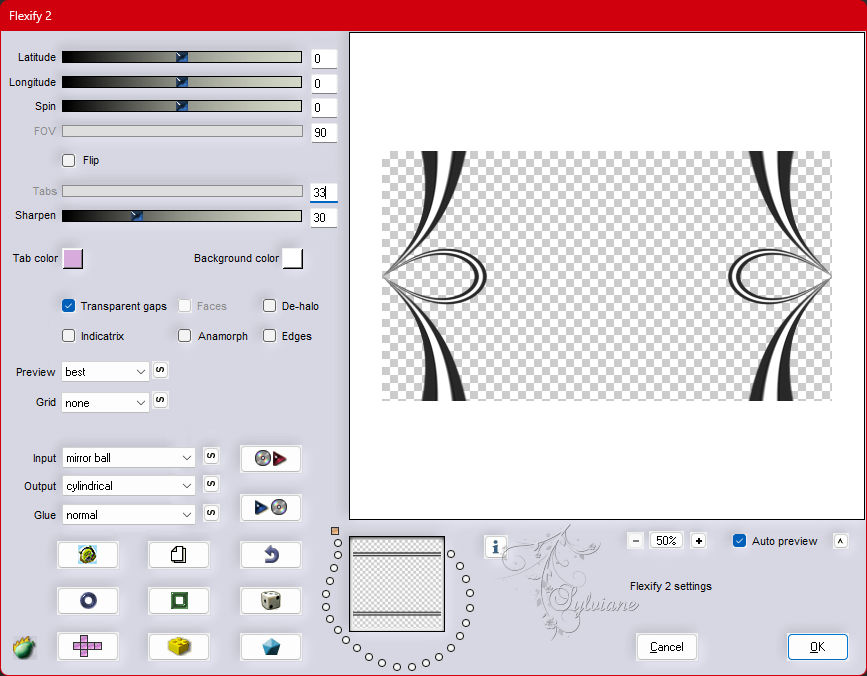Screen dimensions: 867x676
Task: Click the Spin slider
Action: click(x=182, y=106)
